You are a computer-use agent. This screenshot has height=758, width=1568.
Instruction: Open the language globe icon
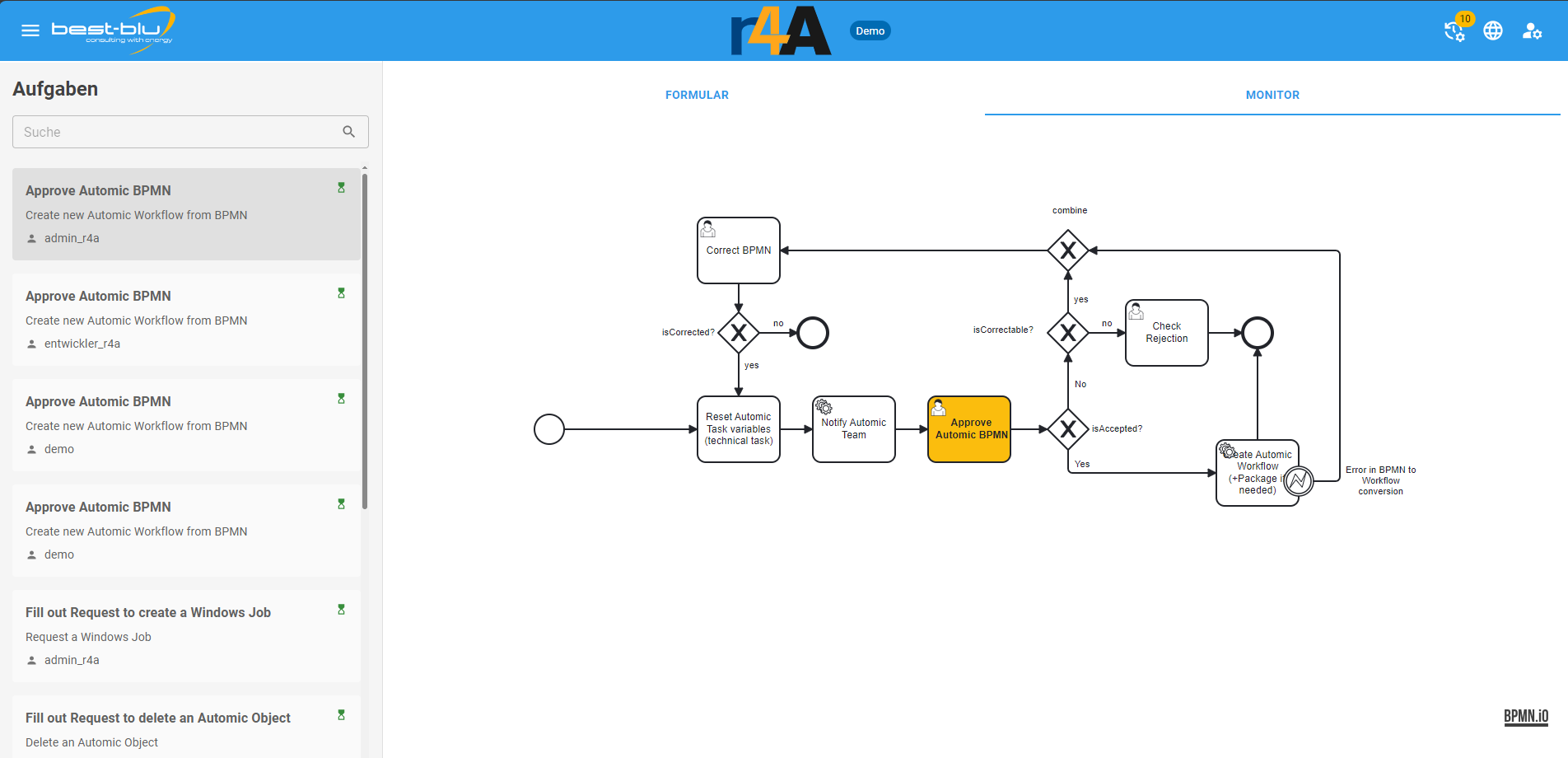click(x=1493, y=30)
